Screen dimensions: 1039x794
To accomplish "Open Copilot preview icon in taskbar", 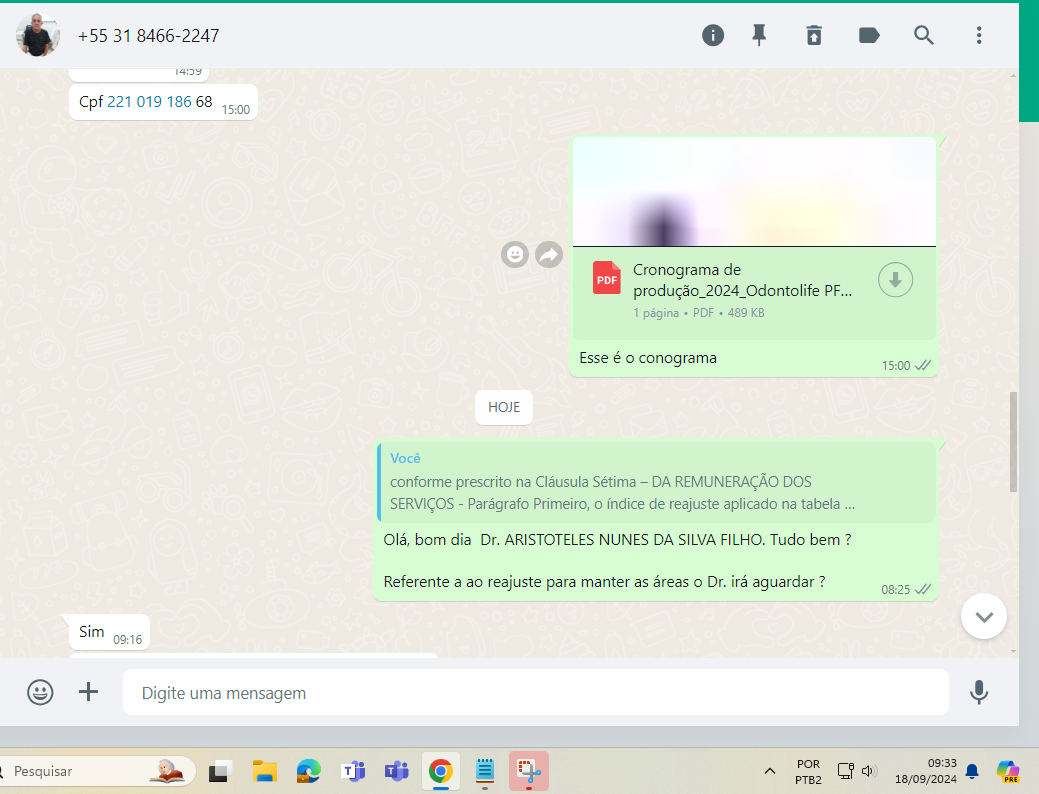I will click(x=1008, y=771).
